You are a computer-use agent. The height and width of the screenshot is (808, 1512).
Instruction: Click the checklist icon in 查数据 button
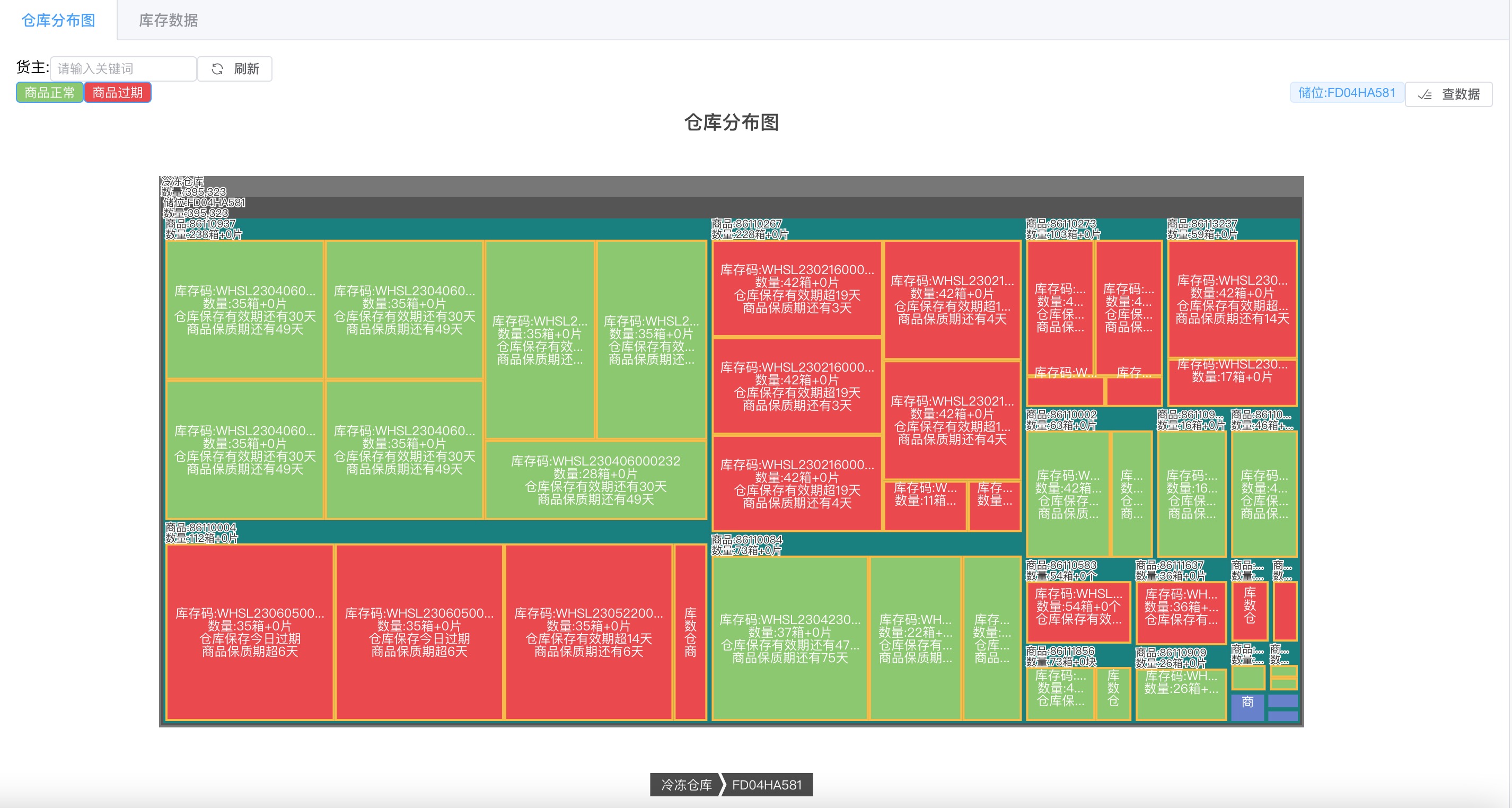(x=1425, y=94)
